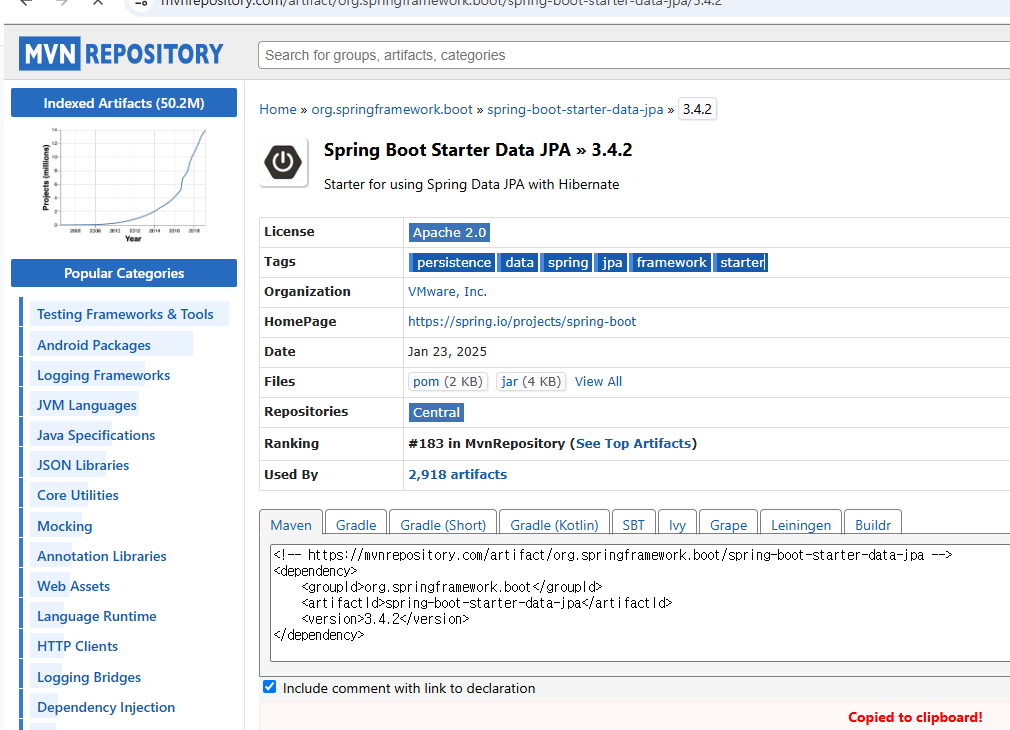Download the pom (2 KB) file
The width and height of the screenshot is (1010, 730).
448,381
